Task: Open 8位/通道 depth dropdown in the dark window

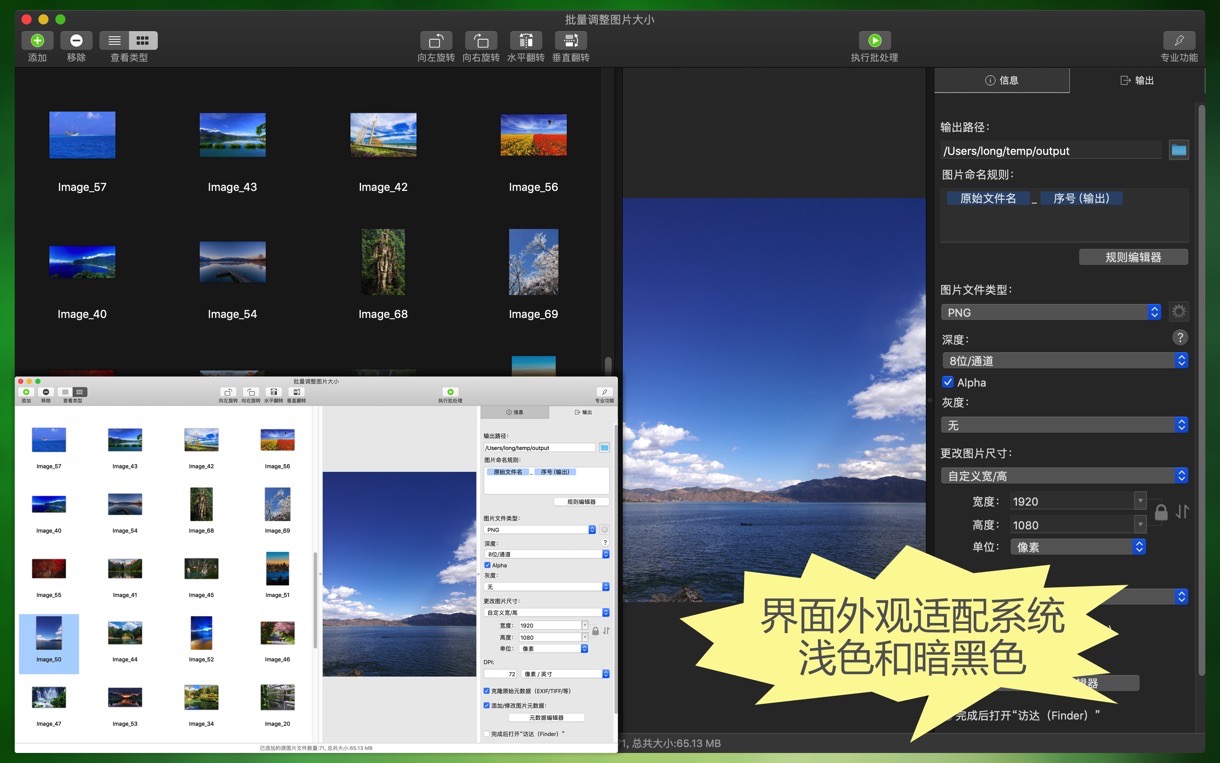Action: click(x=1065, y=360)
